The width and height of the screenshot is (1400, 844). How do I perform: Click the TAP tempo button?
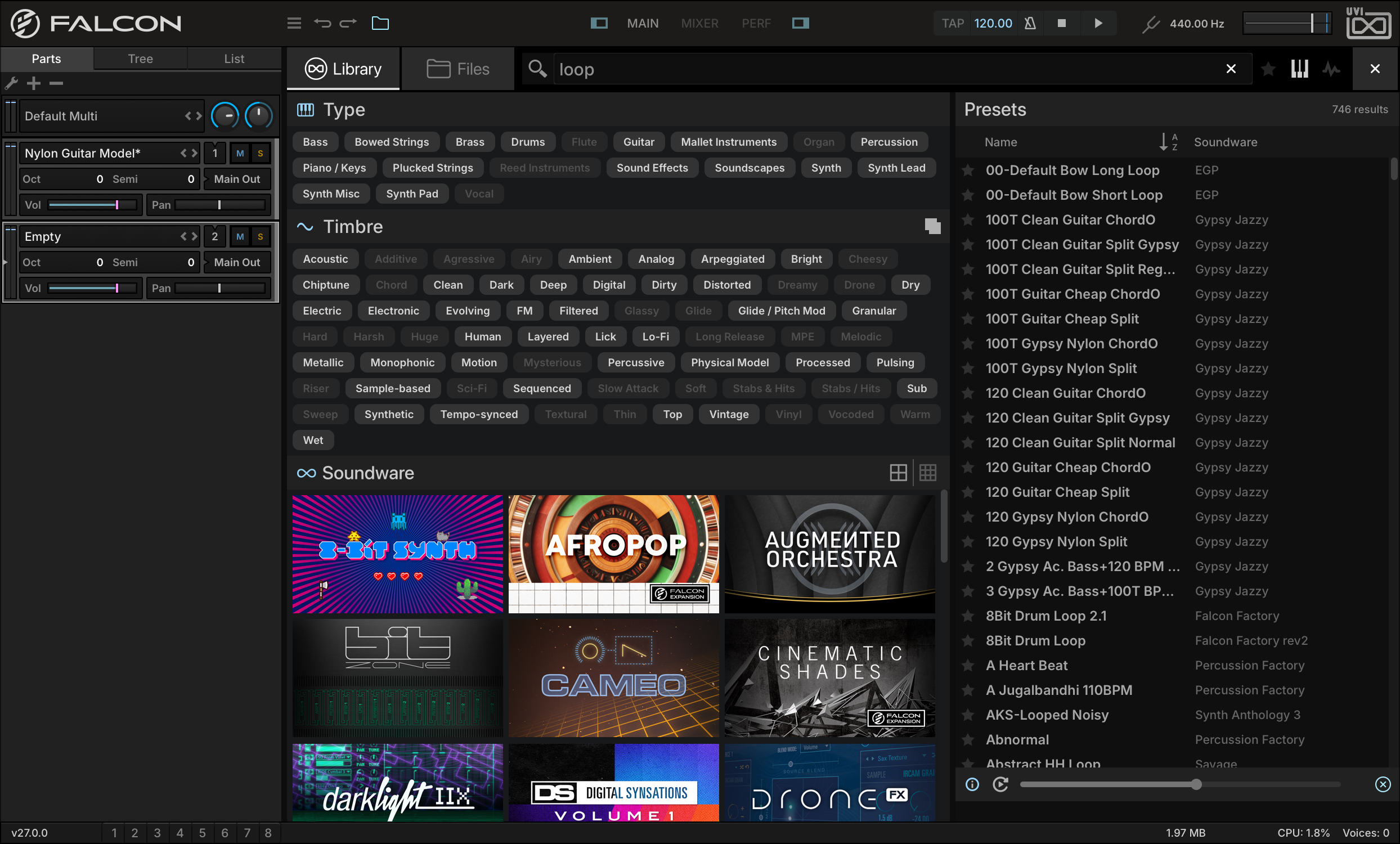pyautogui.click(x=952, y=23)
